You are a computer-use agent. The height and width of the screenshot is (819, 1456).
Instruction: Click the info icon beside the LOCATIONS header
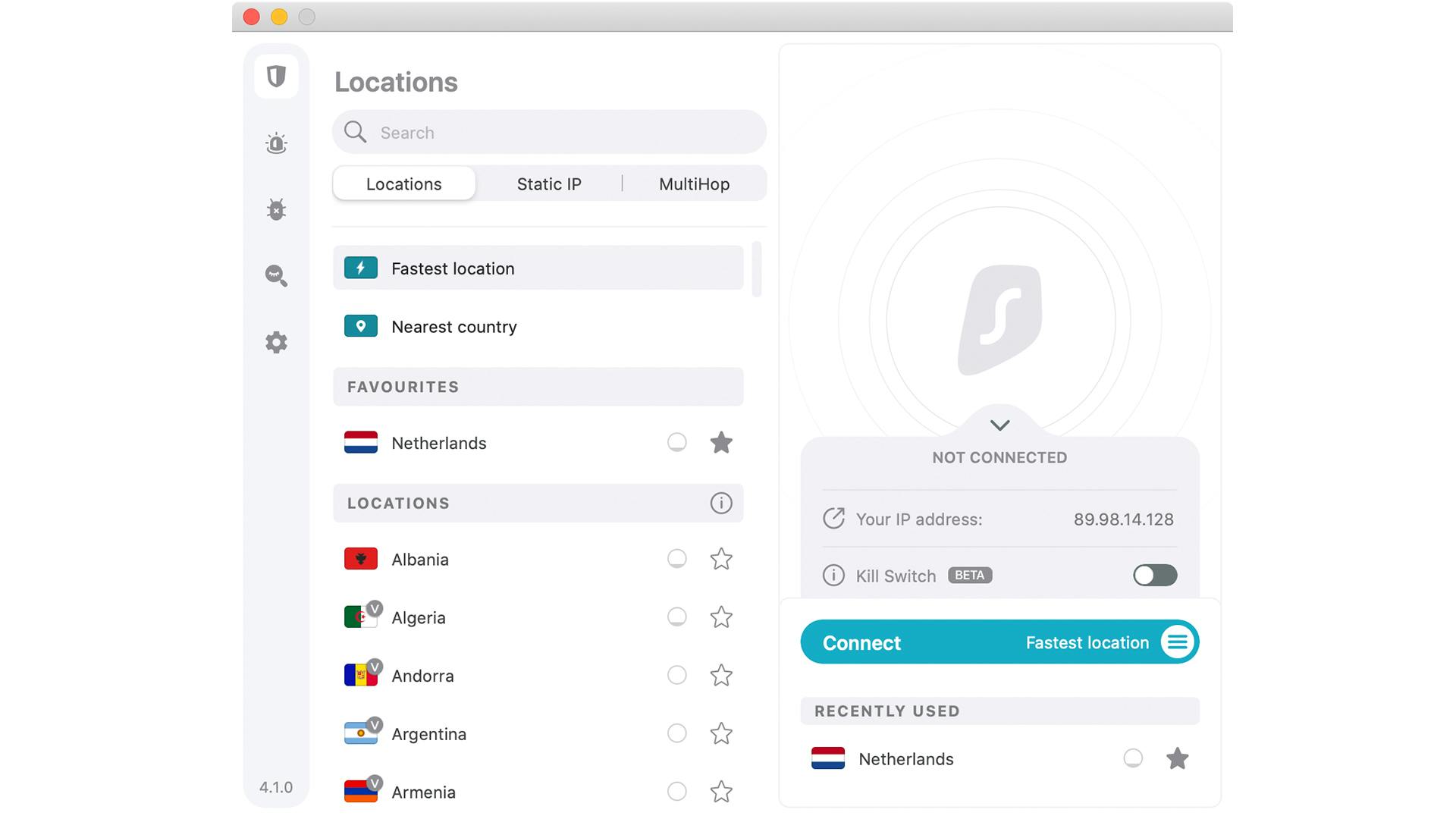(x=721, y=503)
